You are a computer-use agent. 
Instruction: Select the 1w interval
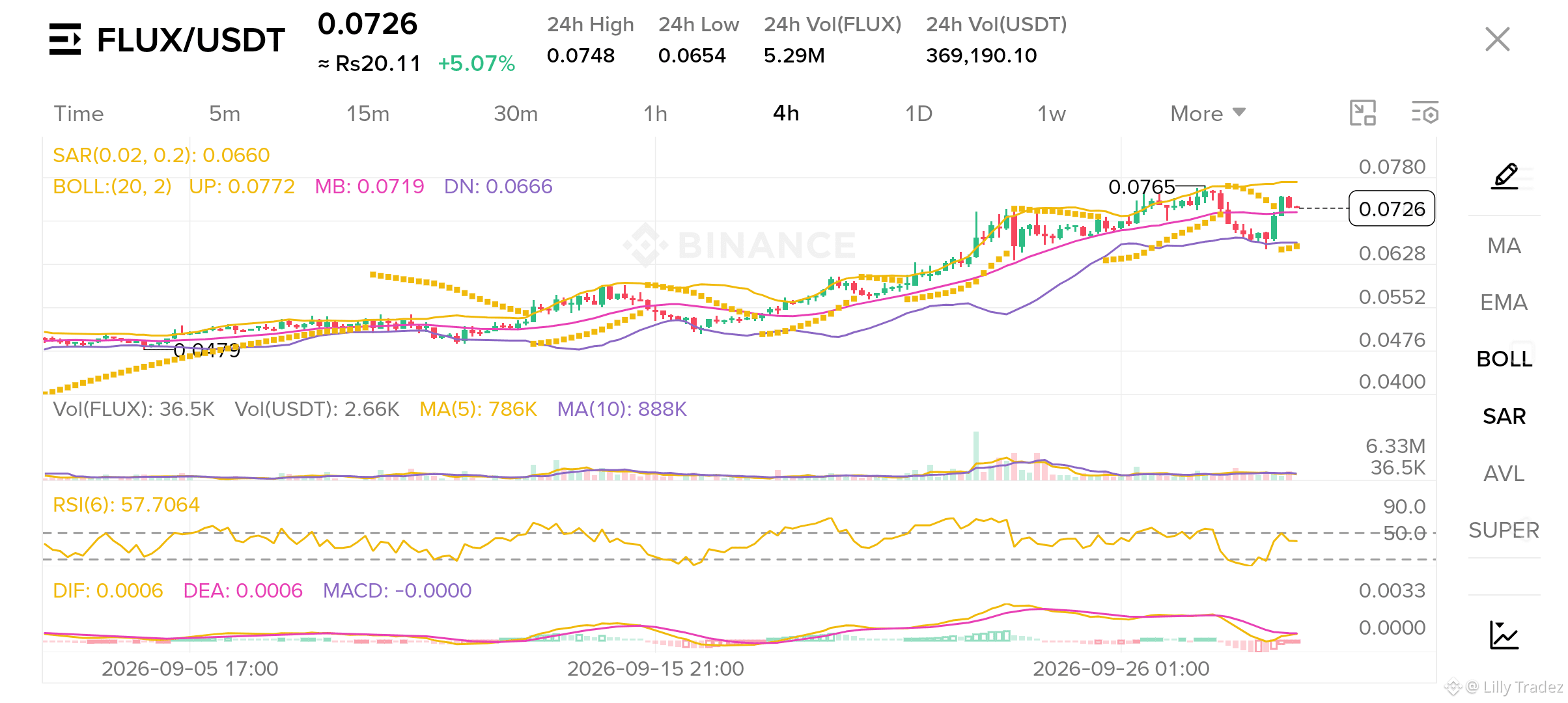1052,113
